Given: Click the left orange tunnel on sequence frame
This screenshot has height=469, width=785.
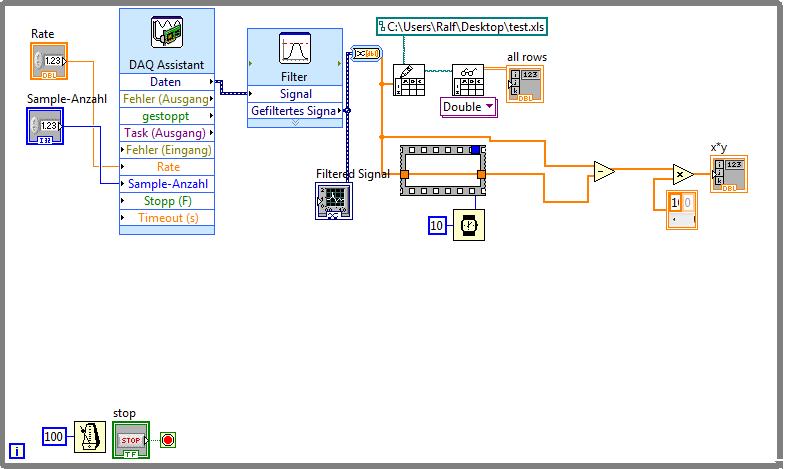Looking at the screenshot, I should 405,174.
